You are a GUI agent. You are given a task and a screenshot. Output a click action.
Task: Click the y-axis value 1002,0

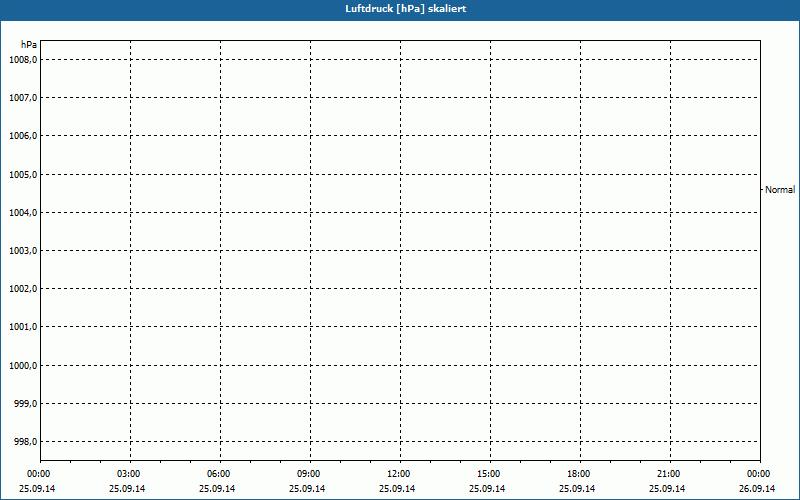point(23,289)
